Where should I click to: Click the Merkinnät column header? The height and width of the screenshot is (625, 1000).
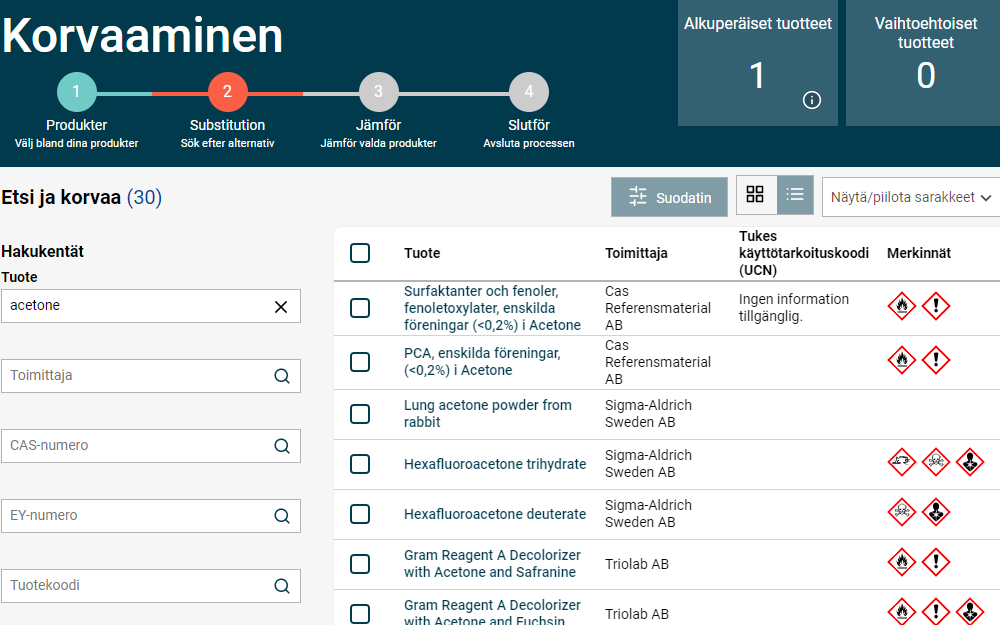click(918, 253)
